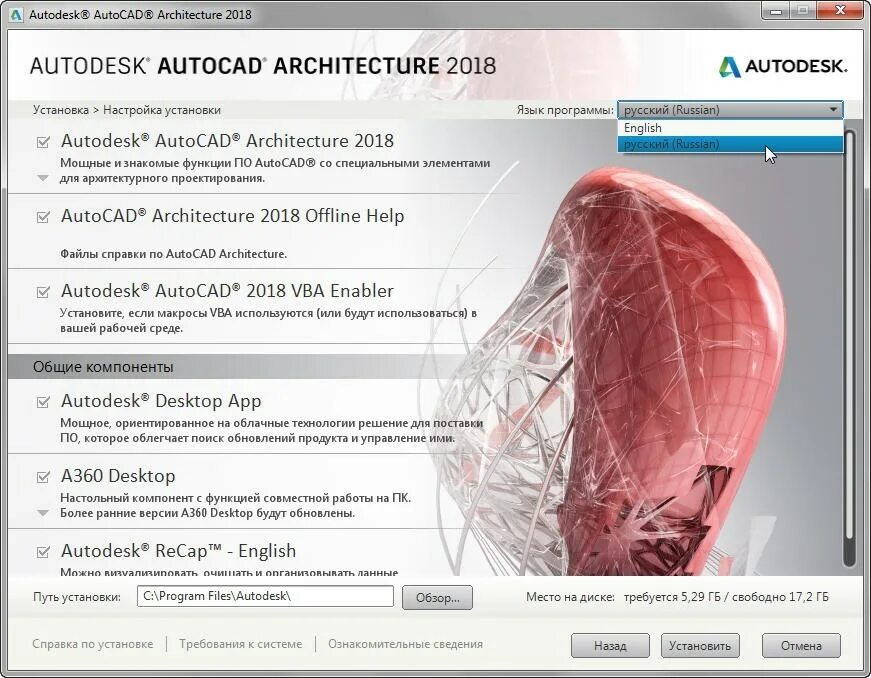Viewport: 871px width, 678px height.
Task: Click the Отмена cancel button
Action: point(801,645)
